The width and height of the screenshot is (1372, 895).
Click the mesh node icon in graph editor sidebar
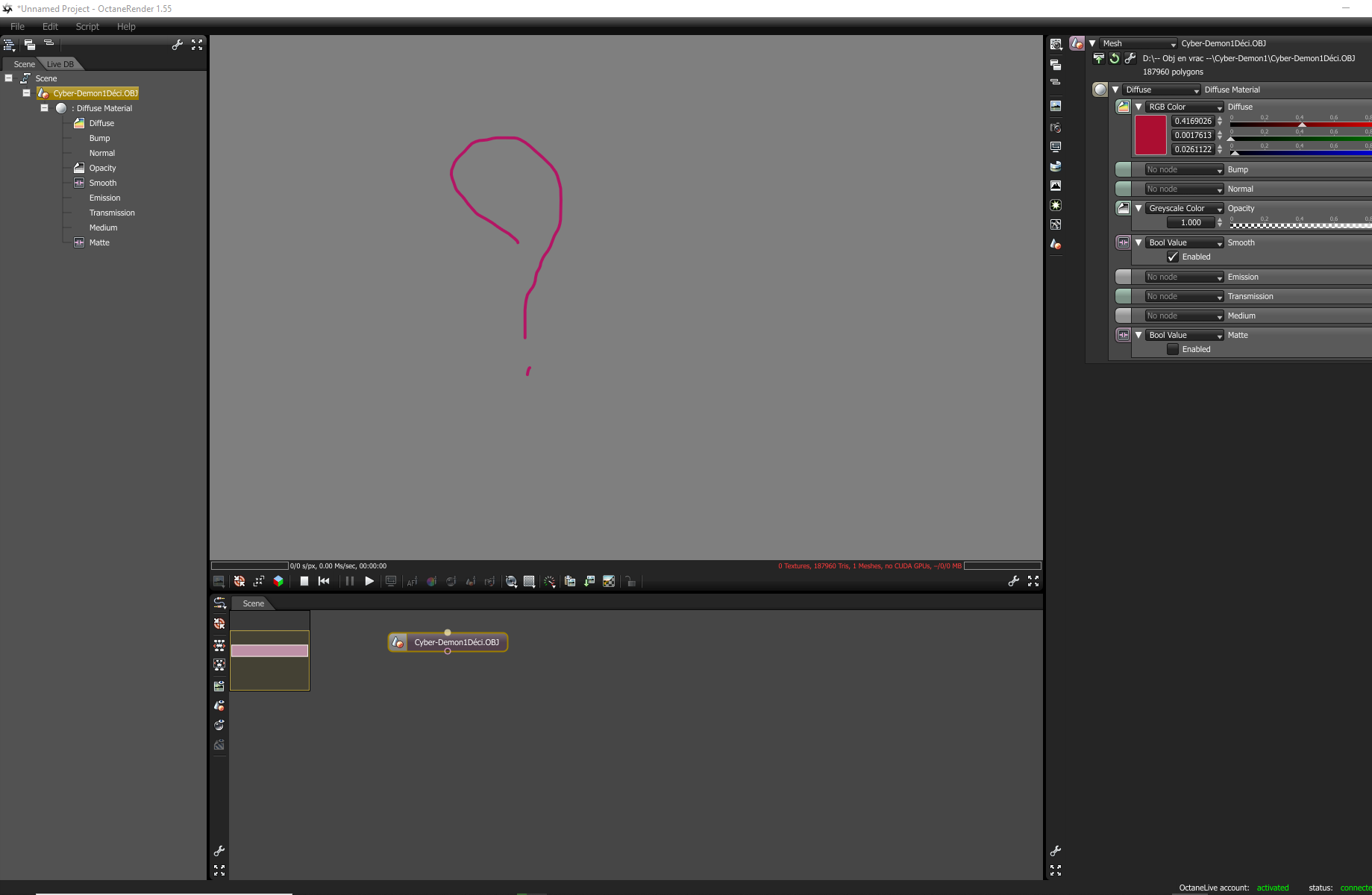[x=219, y=706]
